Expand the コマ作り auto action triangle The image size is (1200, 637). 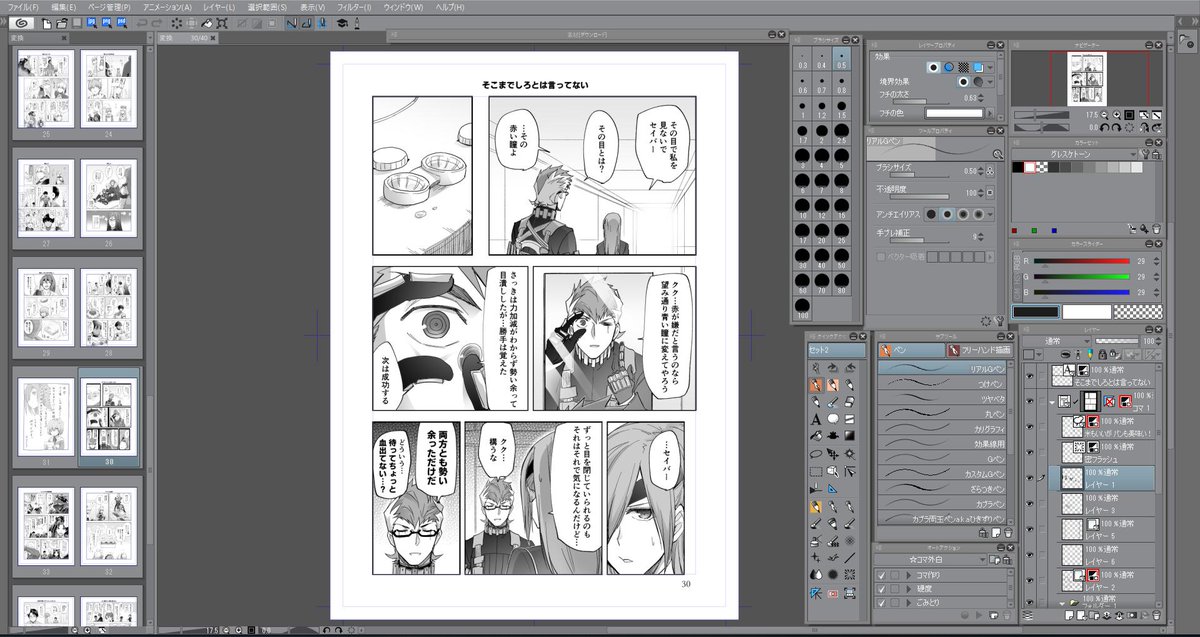pyautogui.click(x=909, y=576)
